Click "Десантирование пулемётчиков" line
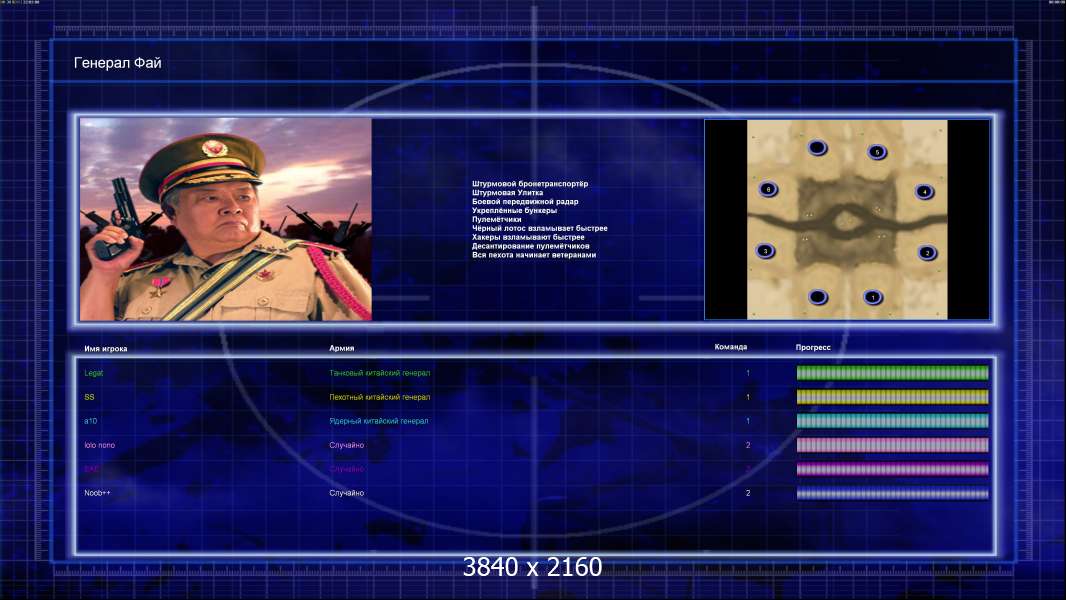1066x600 pixels. click(x=530, y=246)
